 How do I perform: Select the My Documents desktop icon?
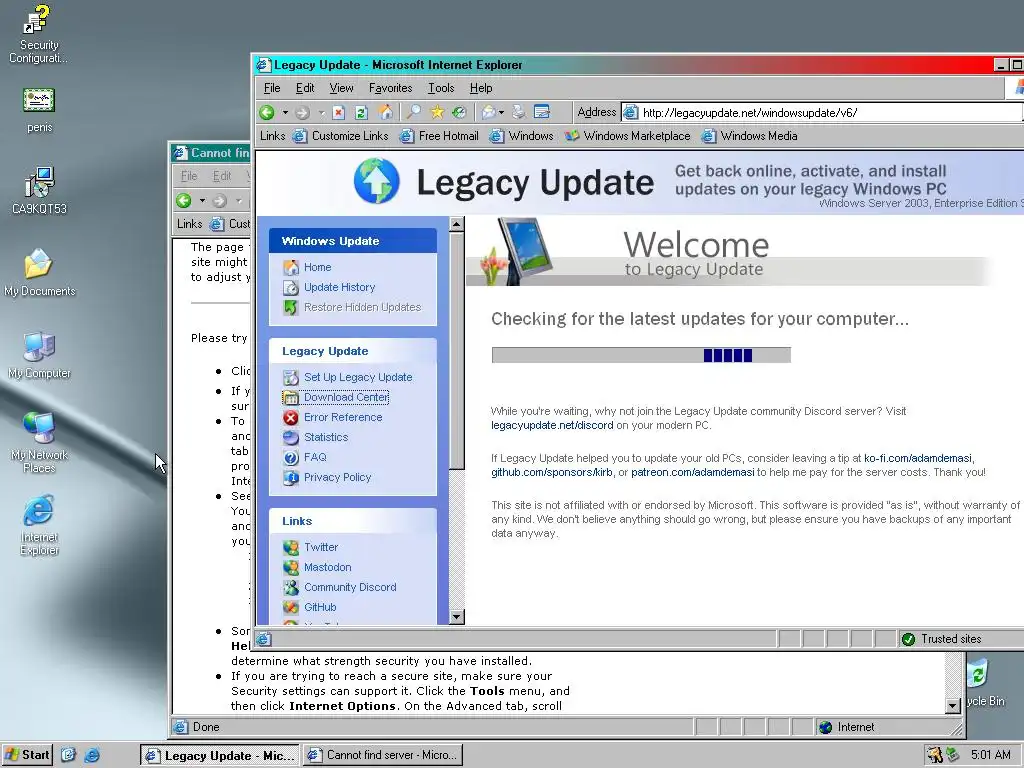[39, 272]
